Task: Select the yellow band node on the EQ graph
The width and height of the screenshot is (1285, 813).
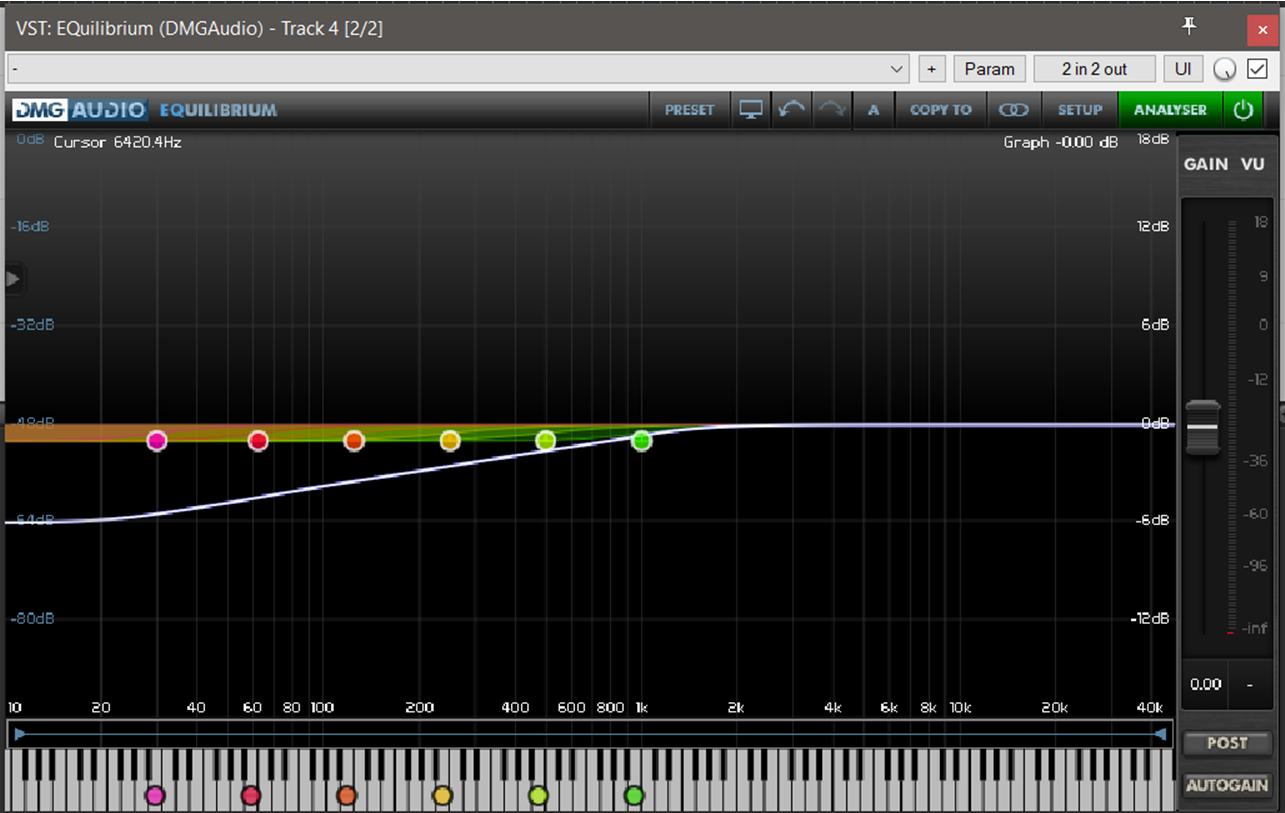Action: pos(450,441)
